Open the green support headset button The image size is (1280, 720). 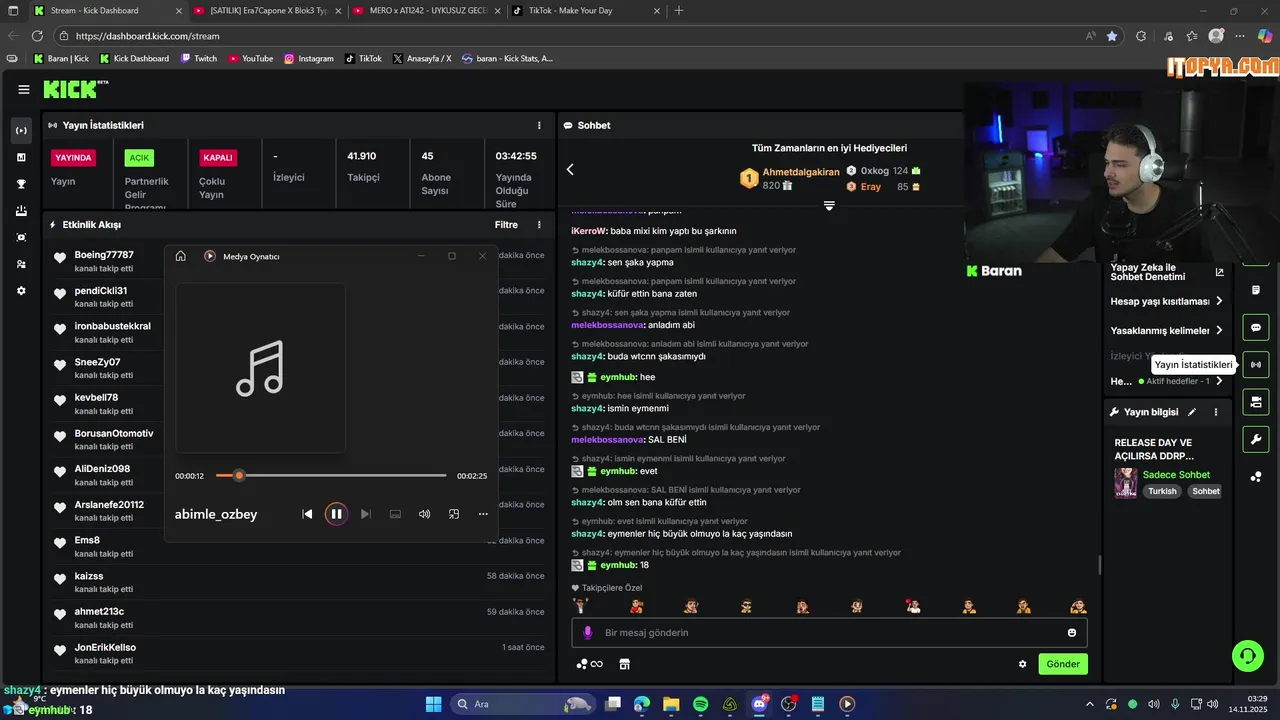tap(1248, 656)
